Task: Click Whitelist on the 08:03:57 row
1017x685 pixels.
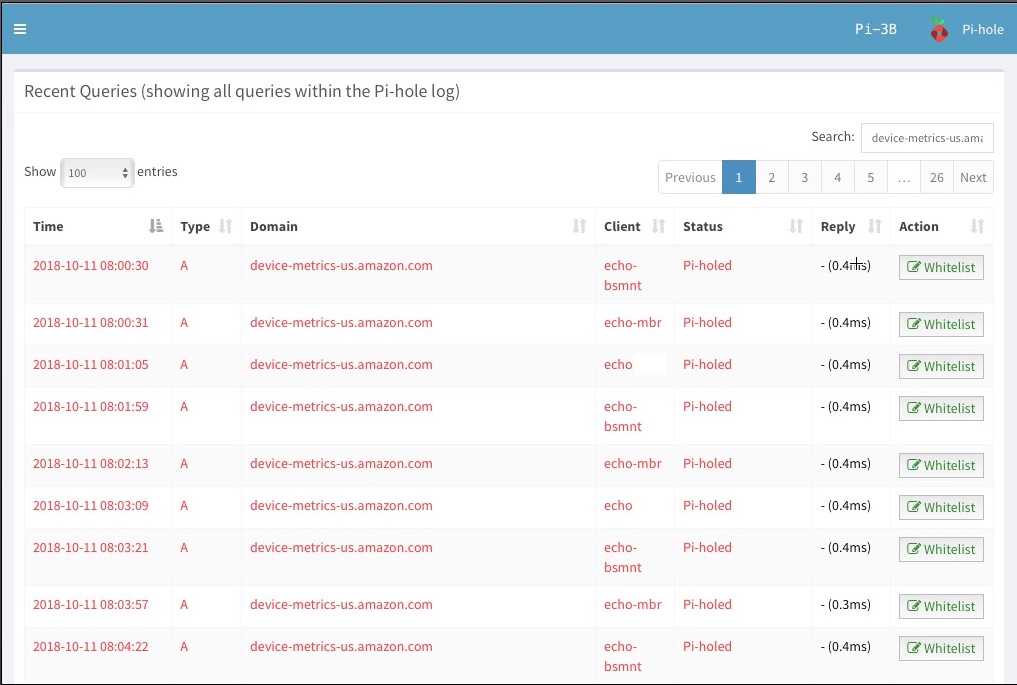Action: point(941,607)
